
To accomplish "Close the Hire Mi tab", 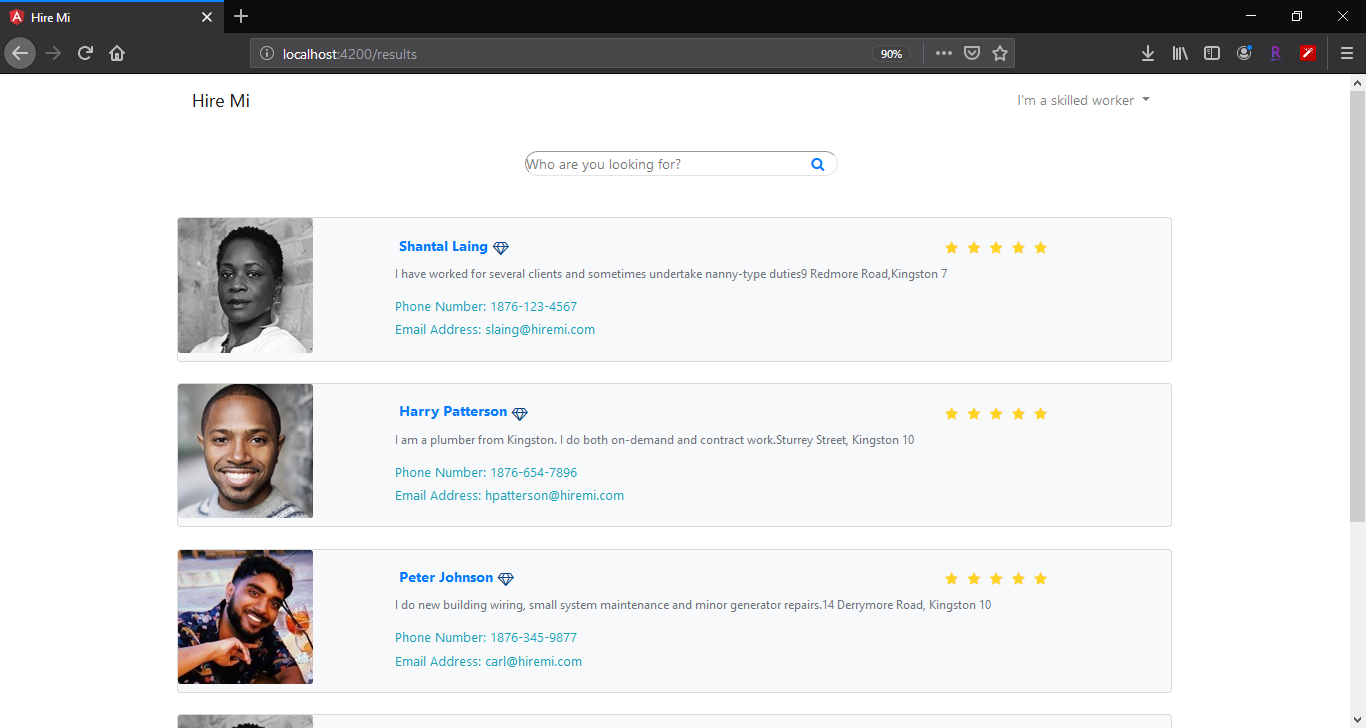I will [x=207, y=17].
